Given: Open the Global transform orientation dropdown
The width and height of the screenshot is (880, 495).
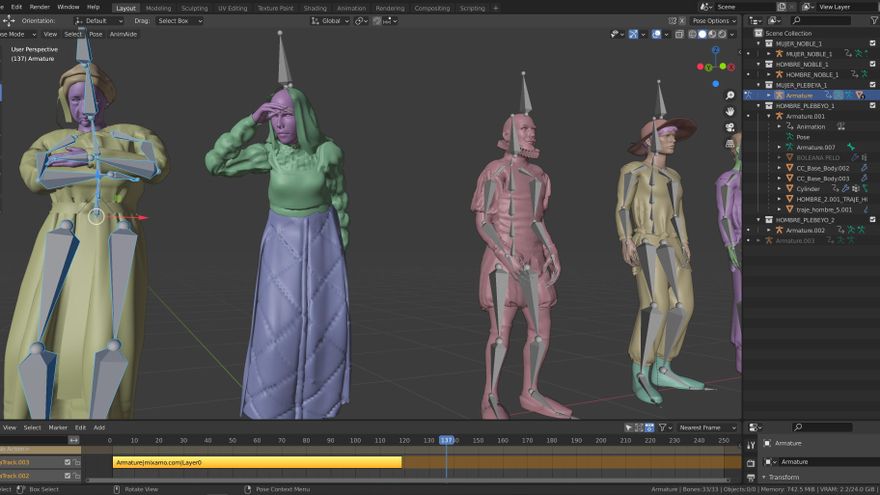Looking at the screenshot, I should point(330,21).
